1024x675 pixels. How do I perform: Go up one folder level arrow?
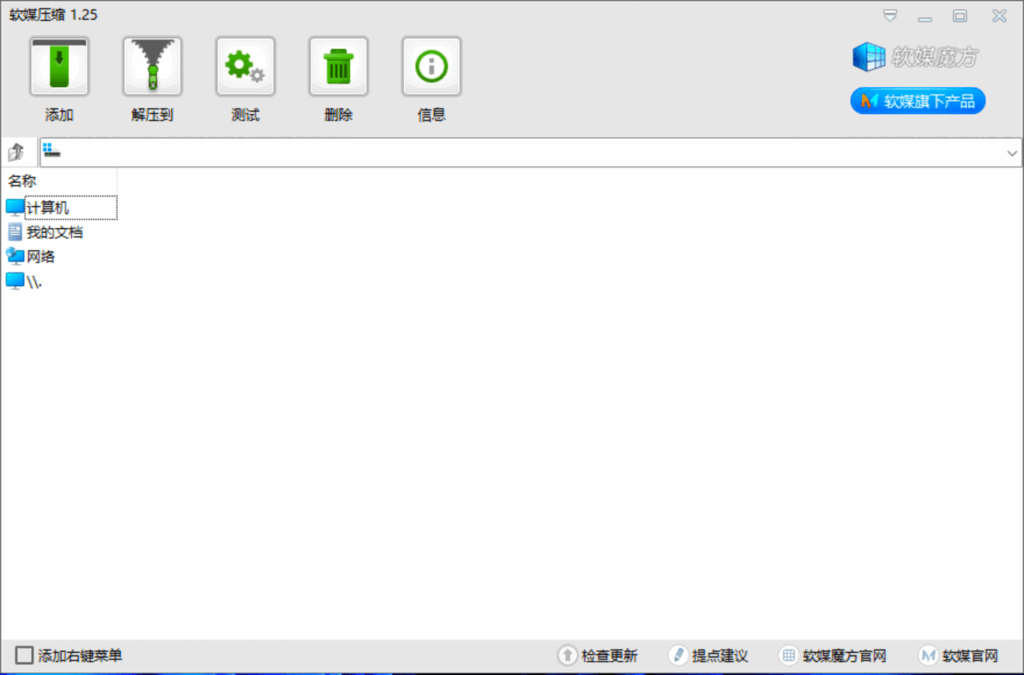tap(16, 153)
